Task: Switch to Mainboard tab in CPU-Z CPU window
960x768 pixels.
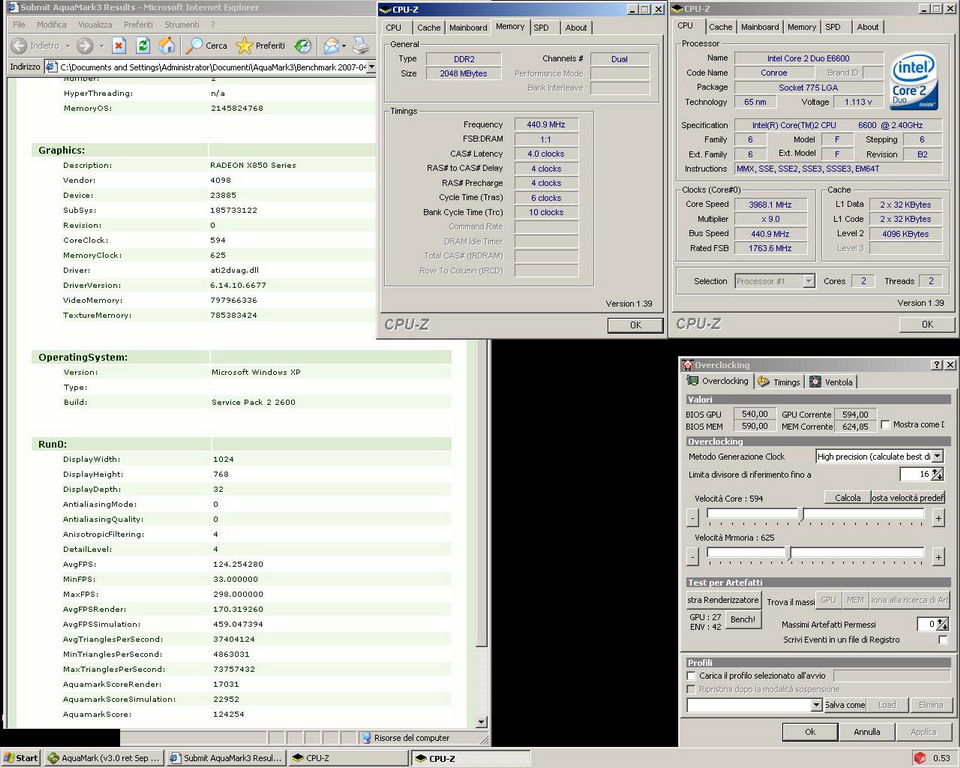Action: [x=760, y=27]
